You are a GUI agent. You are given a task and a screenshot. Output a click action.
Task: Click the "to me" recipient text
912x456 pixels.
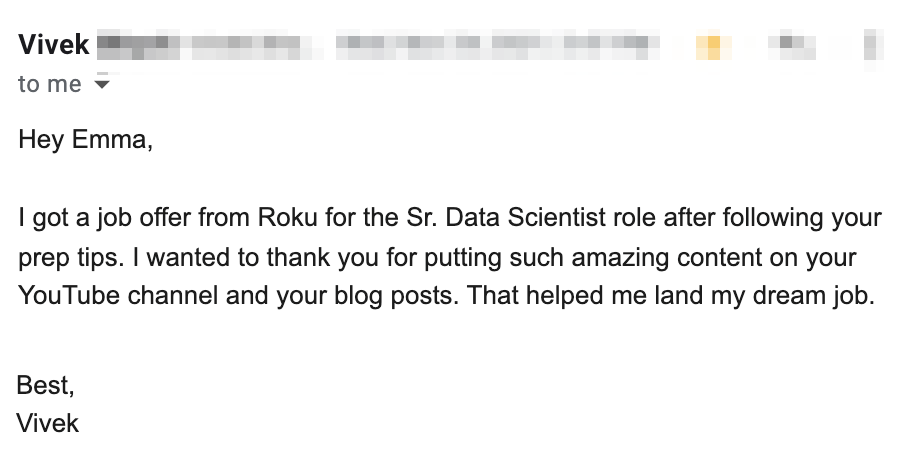click(x=49, y=85)
